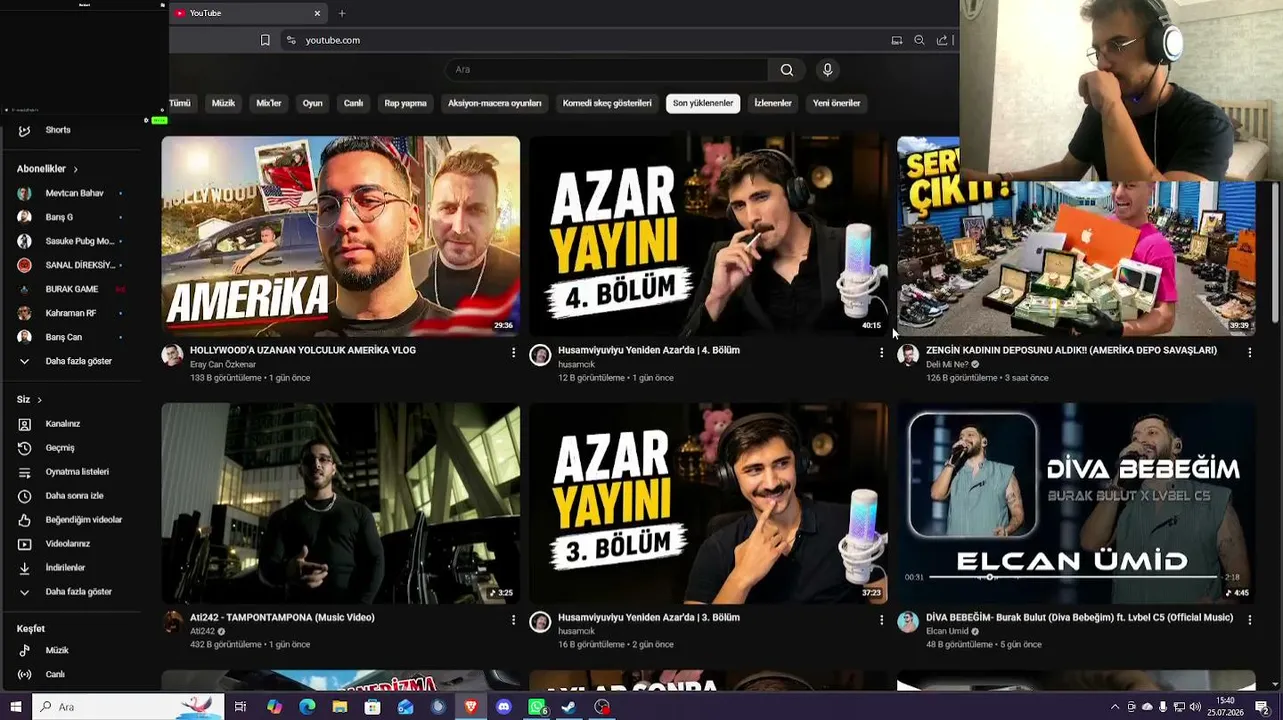
Task: Click the YouTube search magnifier button
Action: click(787, 70)
